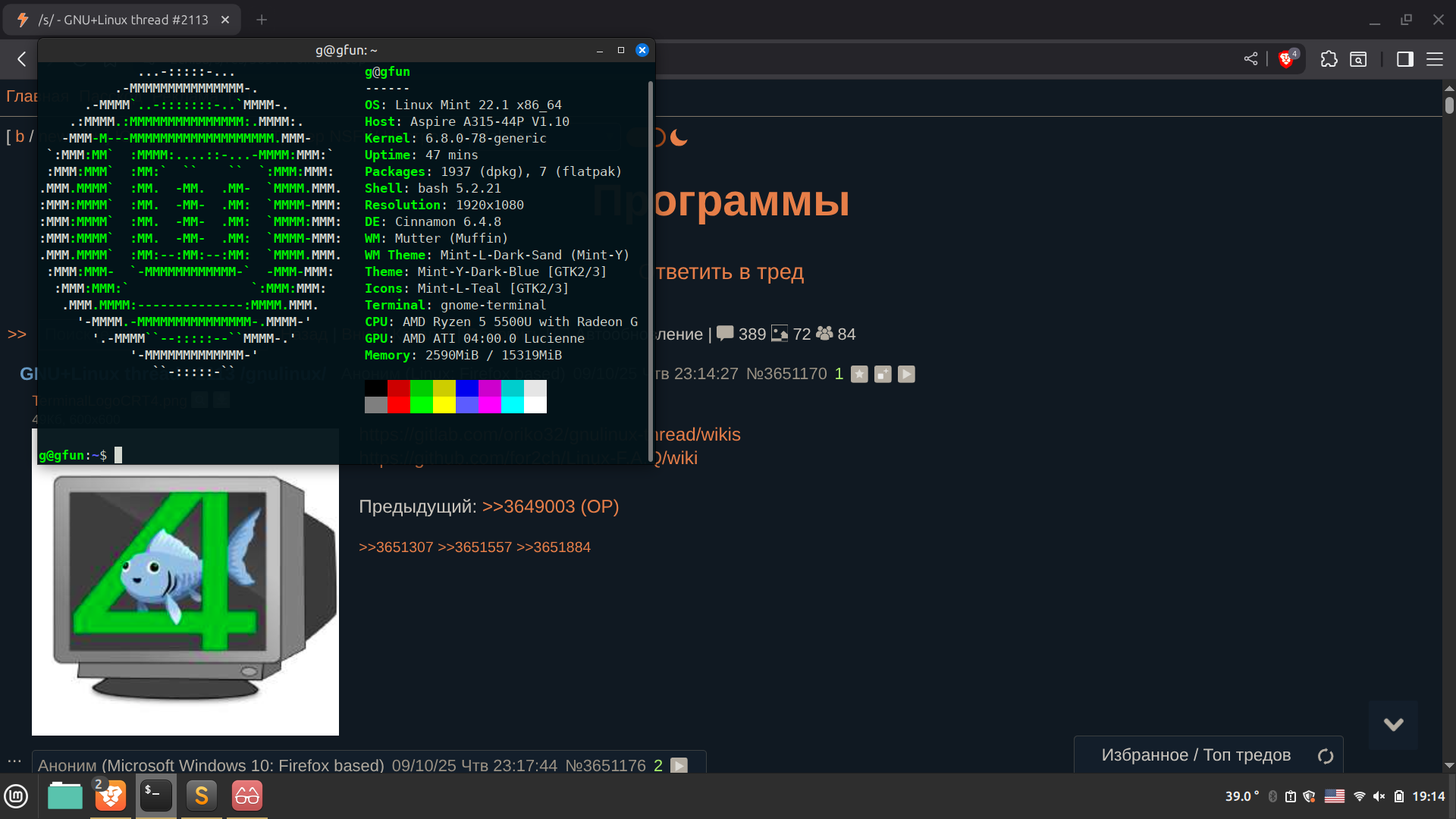Open the Files manager in taskbar
1456x819 pixels.
(65, 795)
